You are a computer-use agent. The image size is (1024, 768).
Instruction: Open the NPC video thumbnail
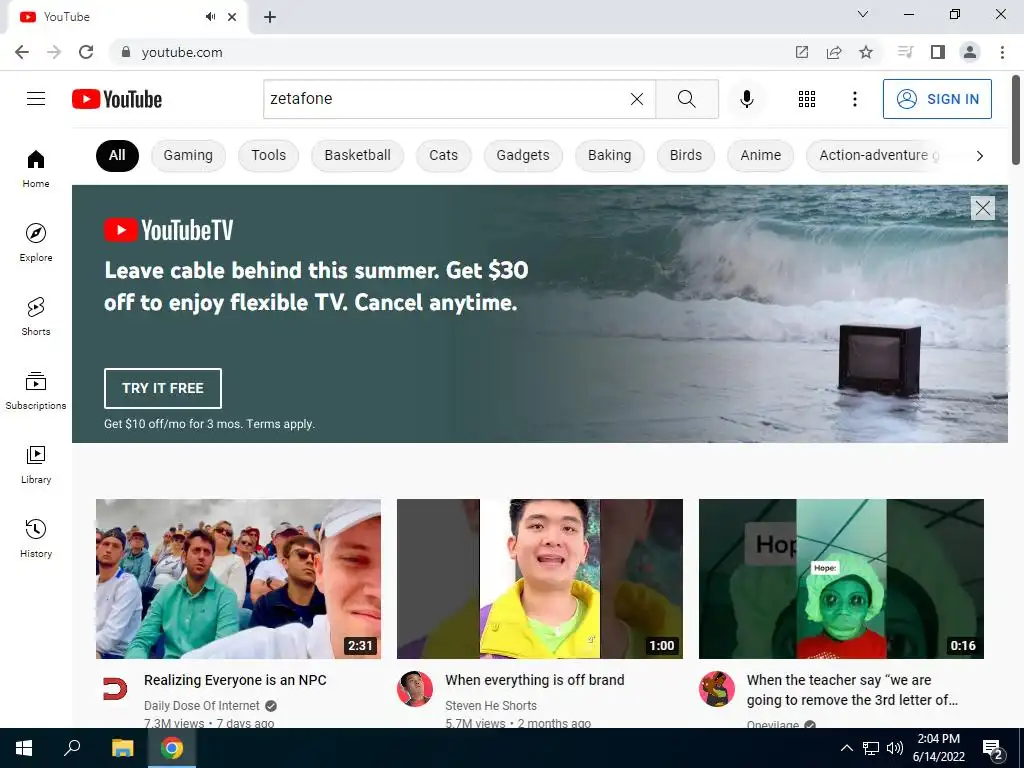[238, 579]
